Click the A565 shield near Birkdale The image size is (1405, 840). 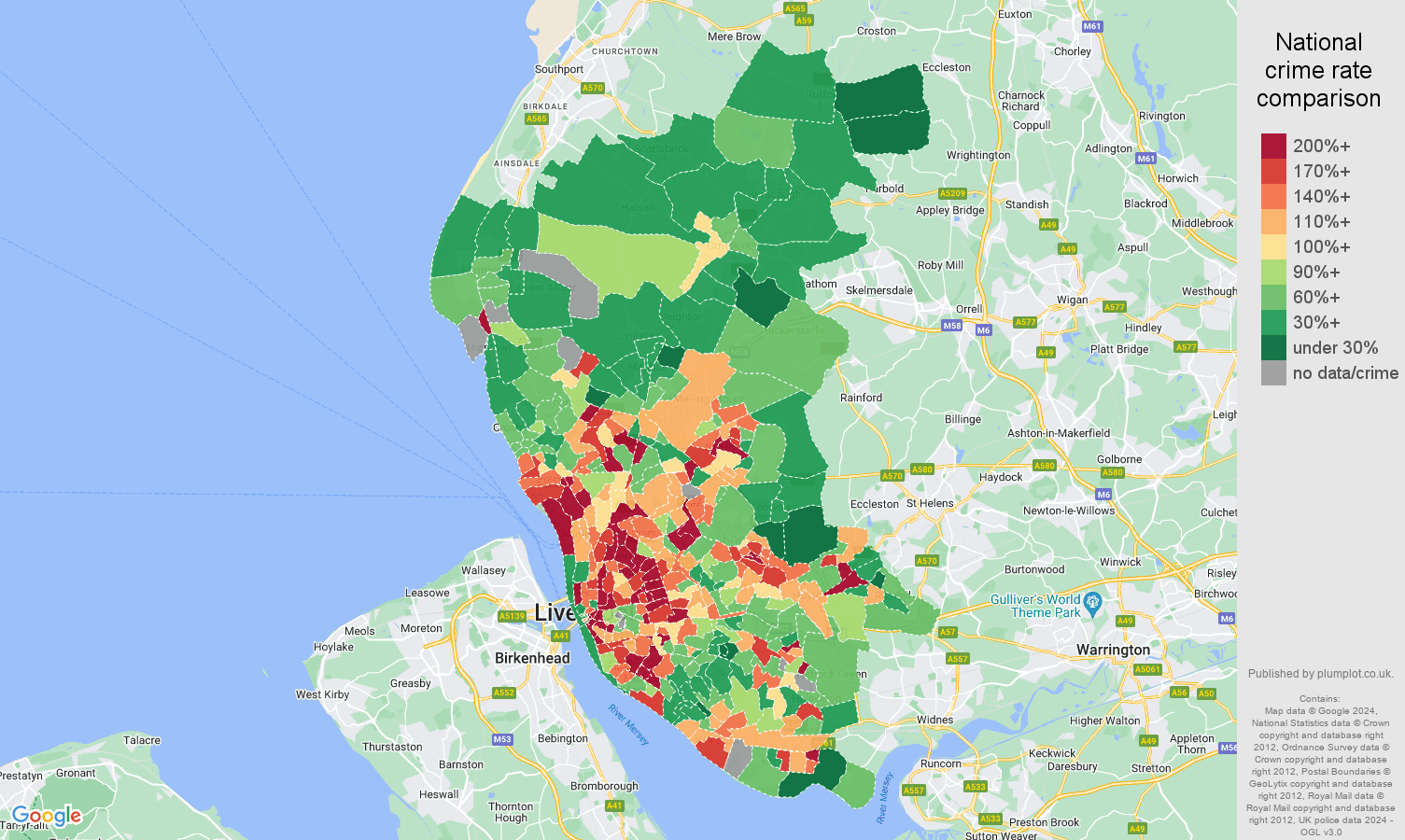[536, 119]
